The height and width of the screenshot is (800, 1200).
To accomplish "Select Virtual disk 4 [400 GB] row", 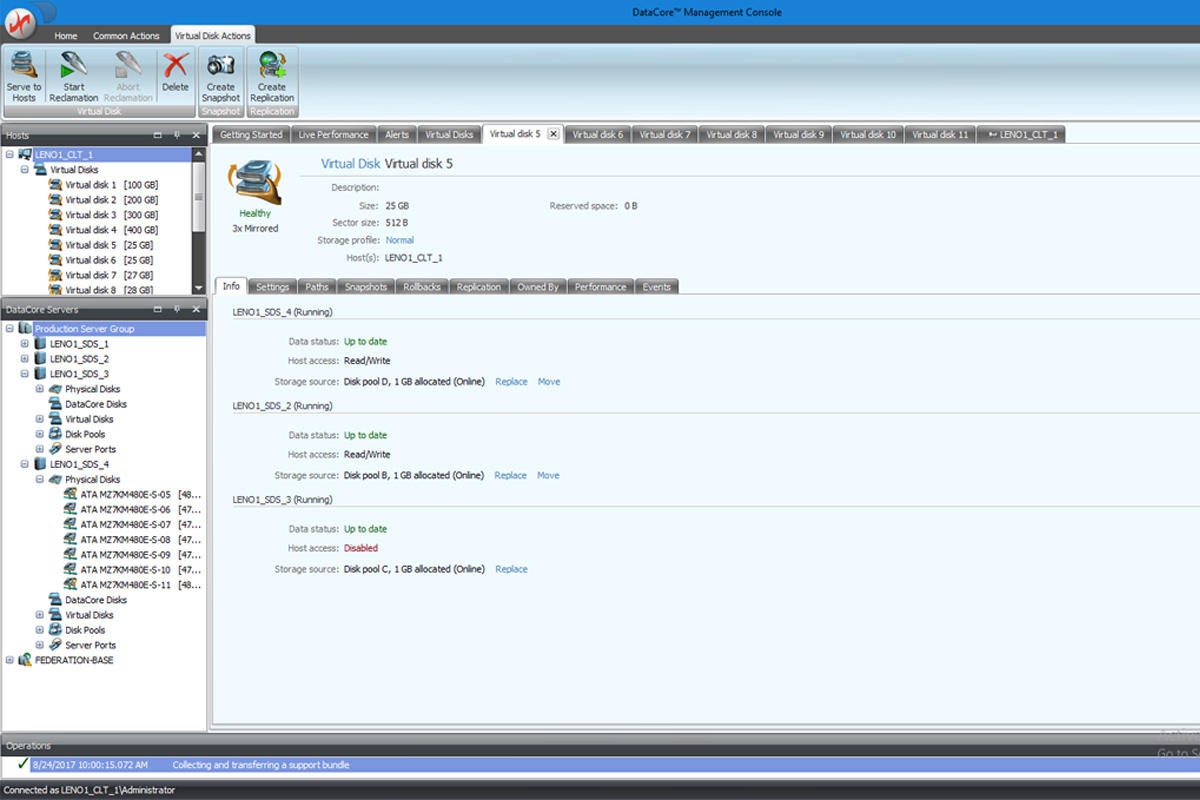I will point(111,230).
